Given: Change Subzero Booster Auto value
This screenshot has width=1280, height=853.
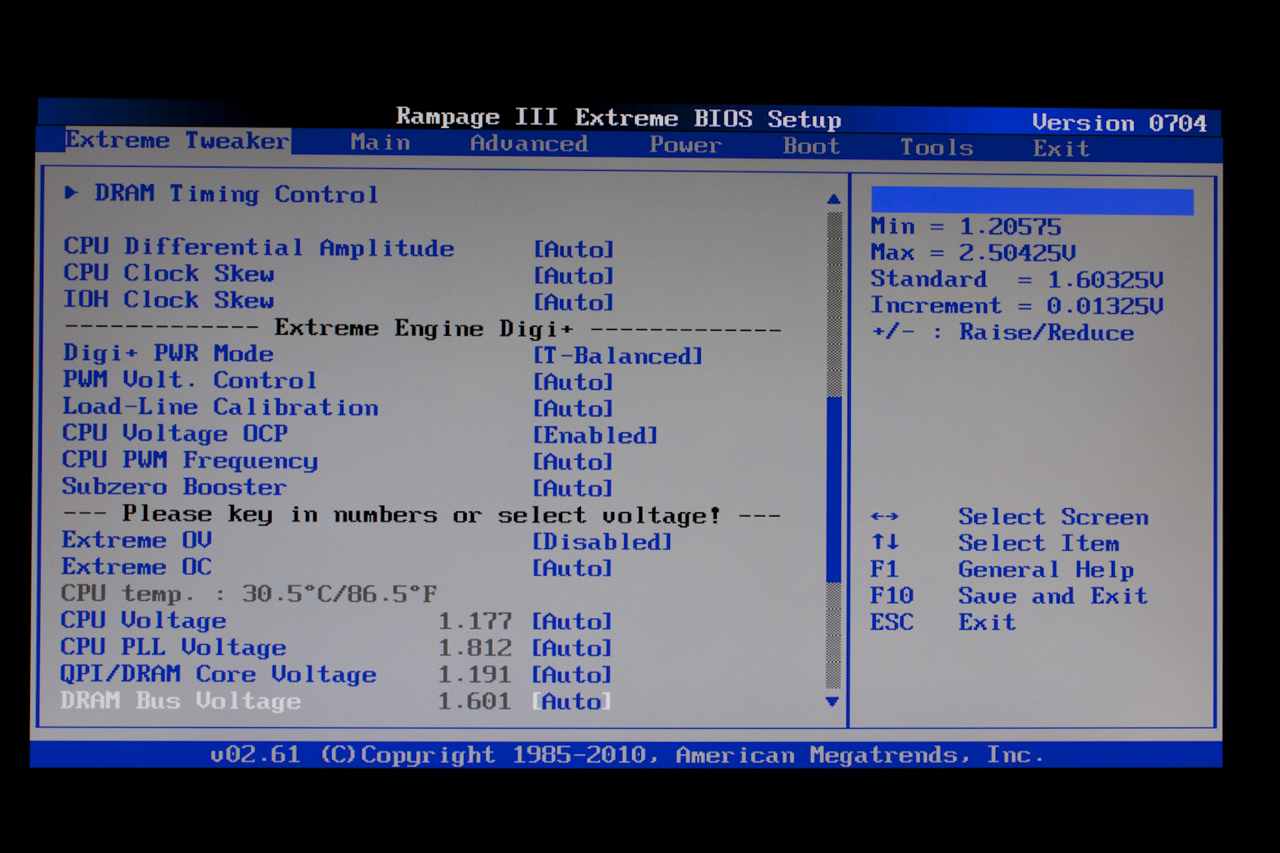Looking at the screenshot, I should [573, 488].
